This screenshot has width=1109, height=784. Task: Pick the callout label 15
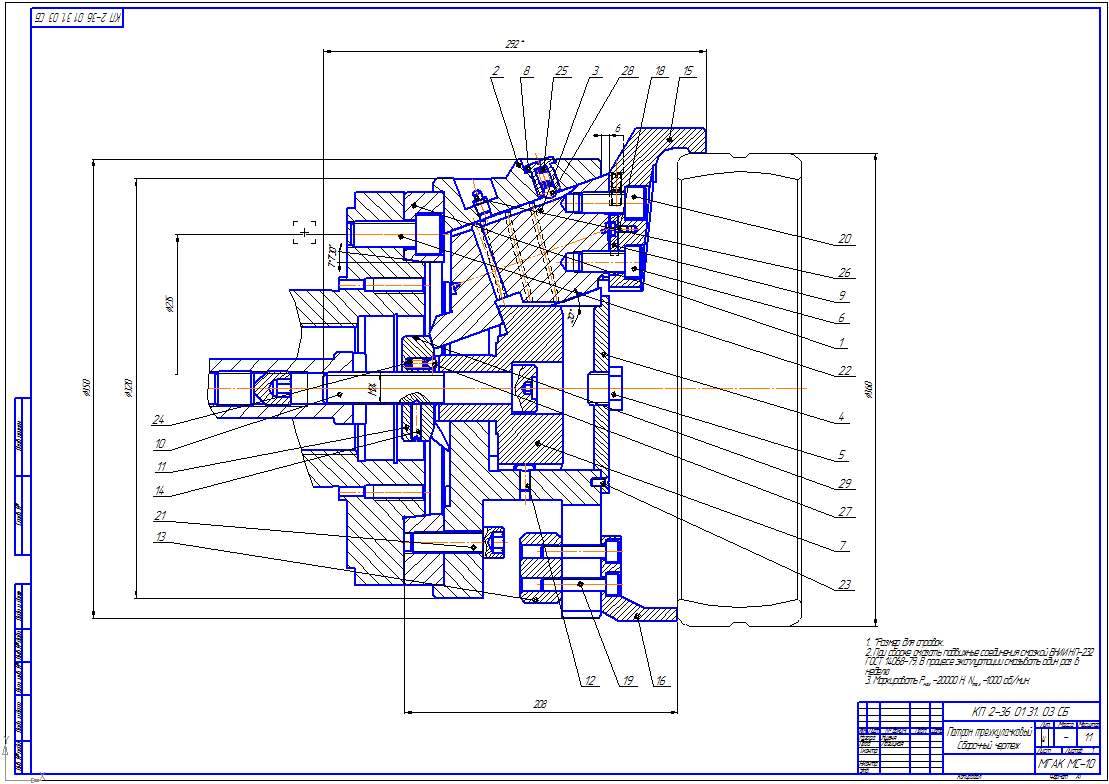click(x=688, y=71)
